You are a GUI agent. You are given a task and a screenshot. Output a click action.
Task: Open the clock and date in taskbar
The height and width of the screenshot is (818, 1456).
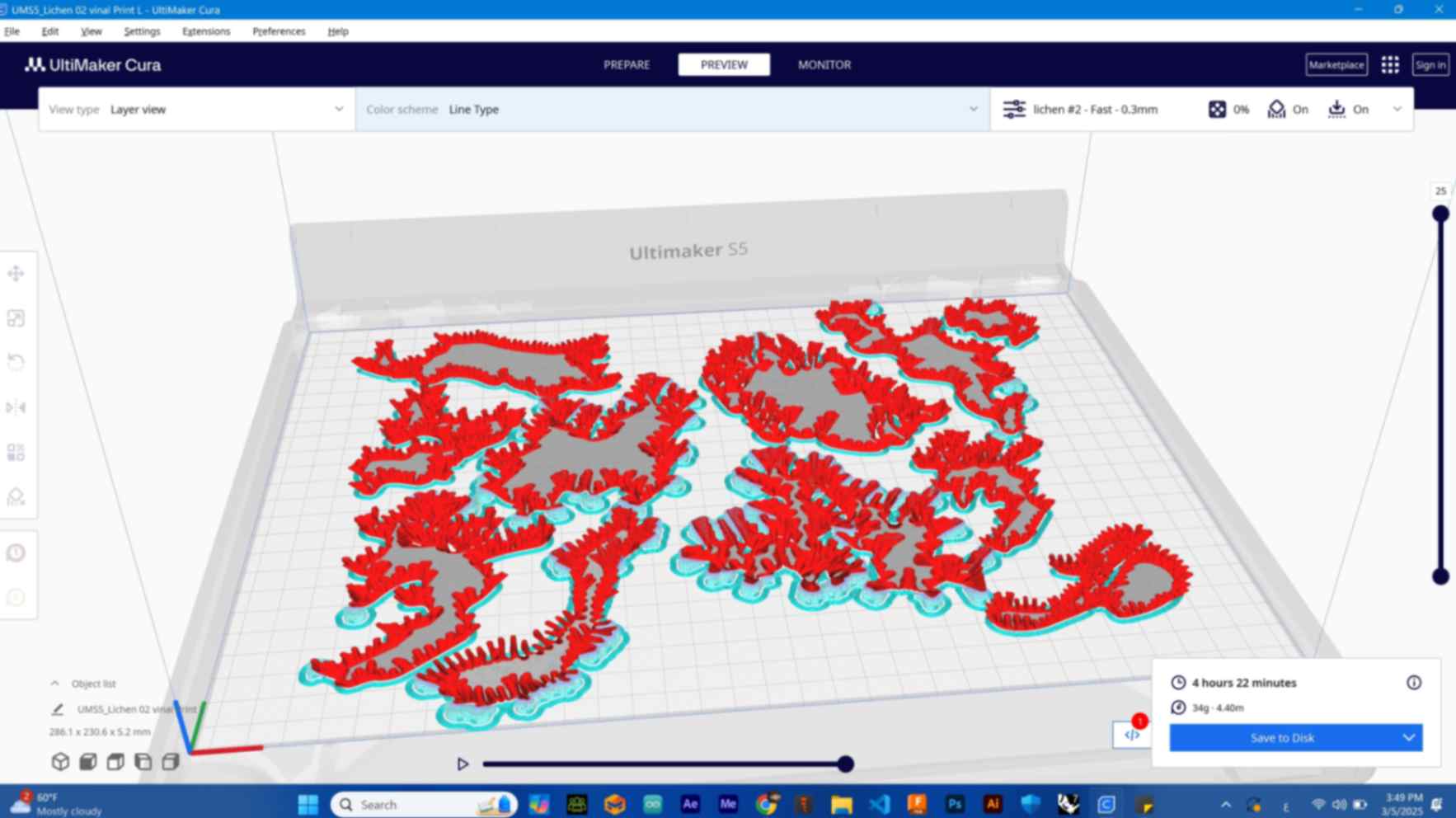tap(1404, 804)
